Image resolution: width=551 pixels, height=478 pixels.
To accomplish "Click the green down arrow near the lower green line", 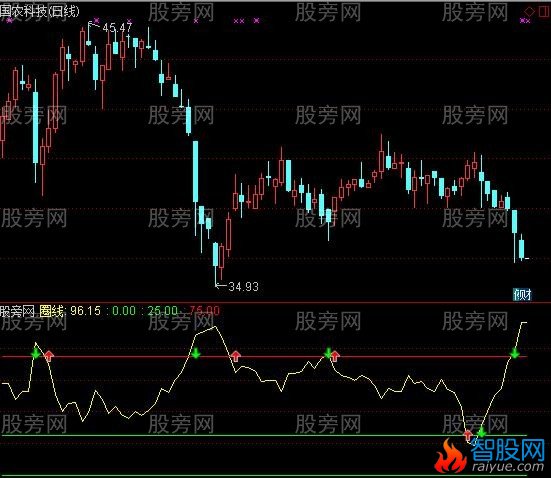I will 481,432.
